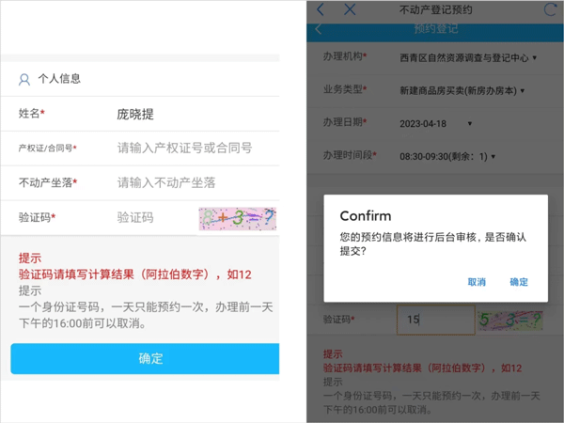
Task: Tap the back chevron in the blue header
Action: point(318,29)
